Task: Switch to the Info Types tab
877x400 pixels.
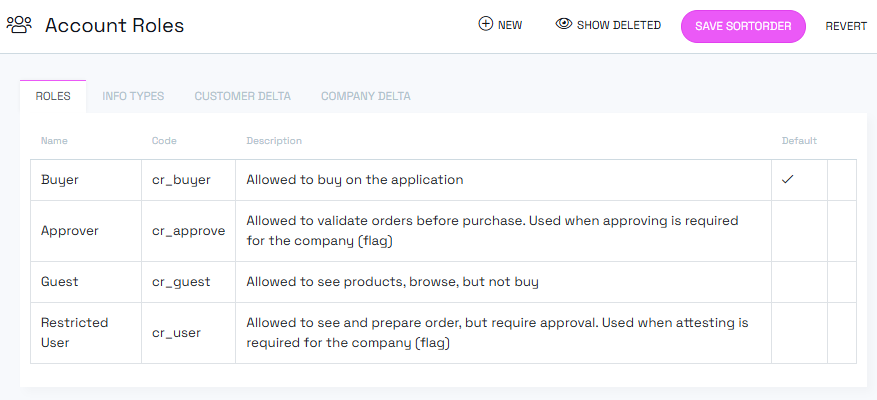Action: point(133,97)
